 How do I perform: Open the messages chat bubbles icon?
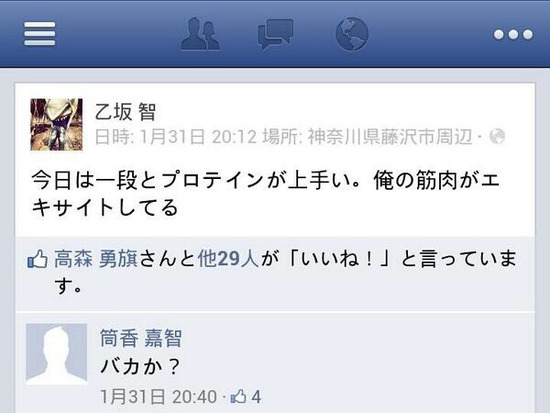pos(275,34)
